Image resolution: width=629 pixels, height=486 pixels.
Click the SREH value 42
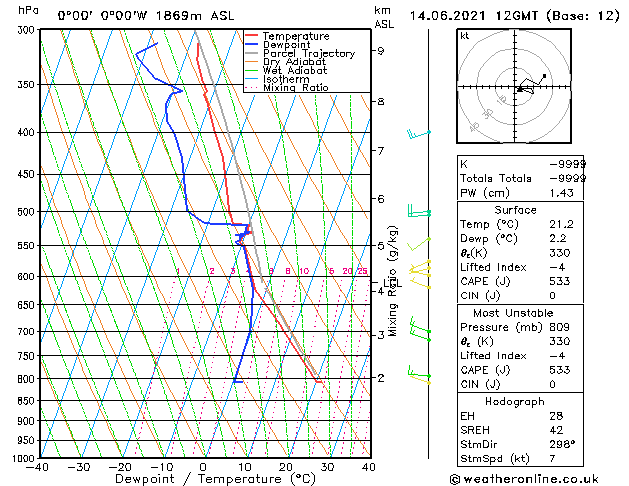pyautogui.click(x=556, y=430)
